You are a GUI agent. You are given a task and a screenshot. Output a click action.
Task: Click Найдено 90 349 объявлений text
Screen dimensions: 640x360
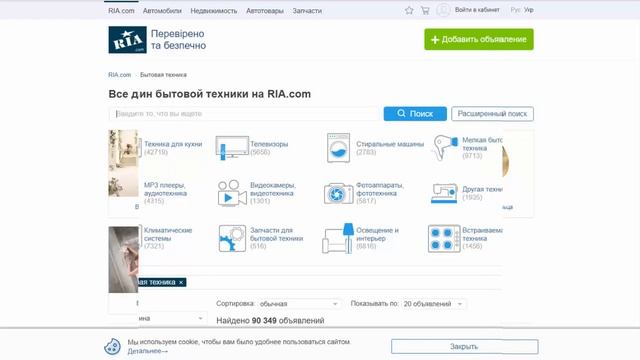270,321
